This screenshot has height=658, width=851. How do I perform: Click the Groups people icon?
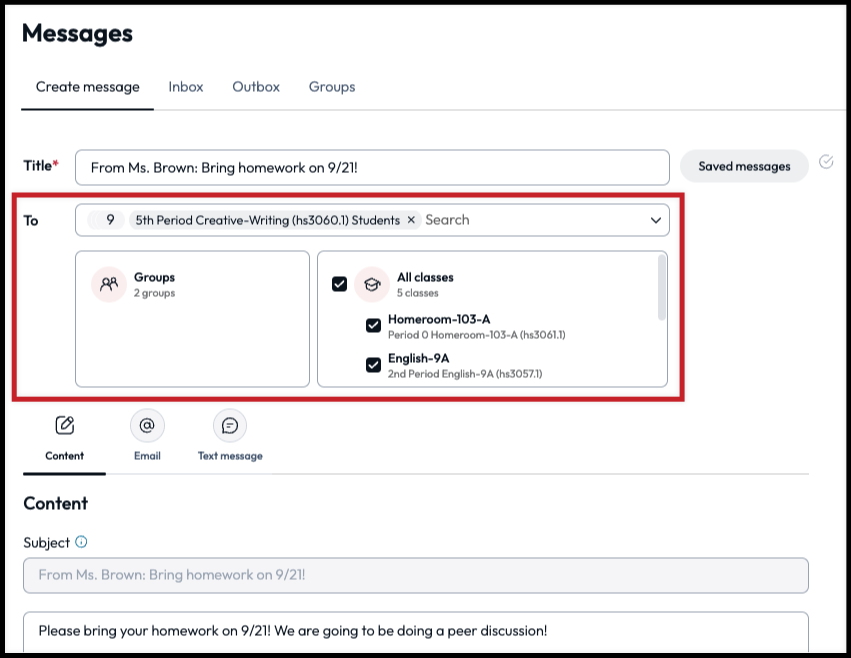click(x=109, y=284)
